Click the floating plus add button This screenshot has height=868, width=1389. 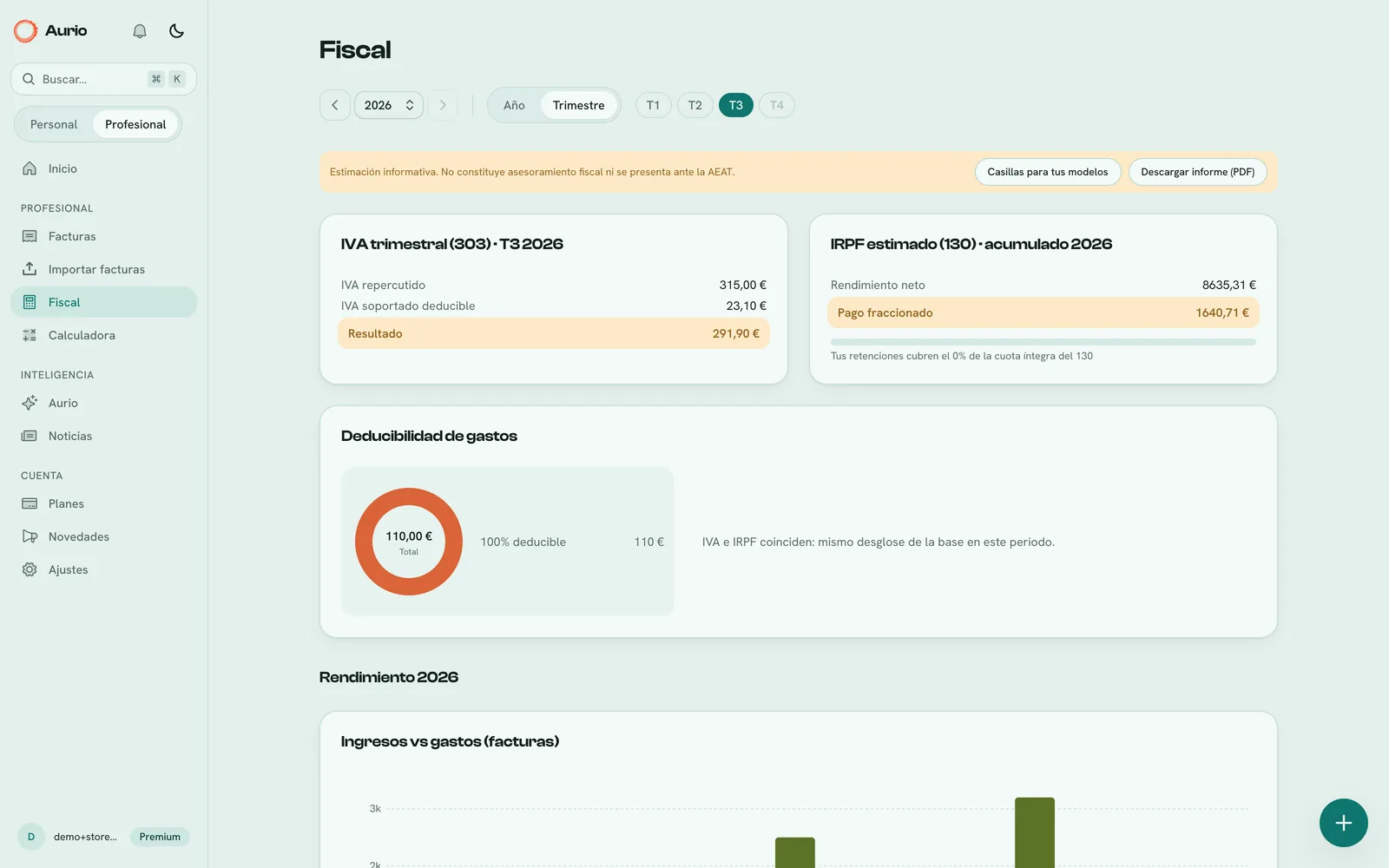pyautogui.click(x=1343, y=823)
